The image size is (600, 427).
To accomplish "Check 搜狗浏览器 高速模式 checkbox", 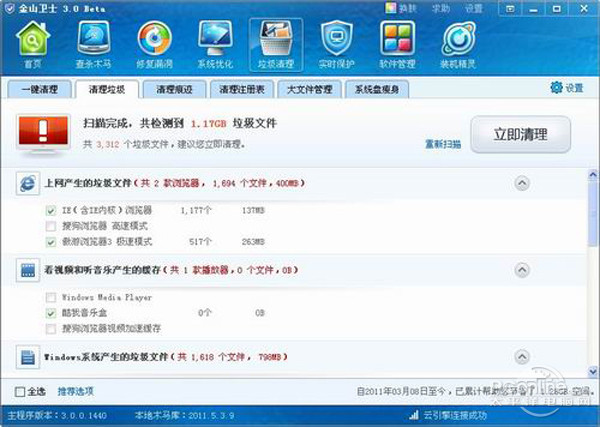I will (51, 226).
